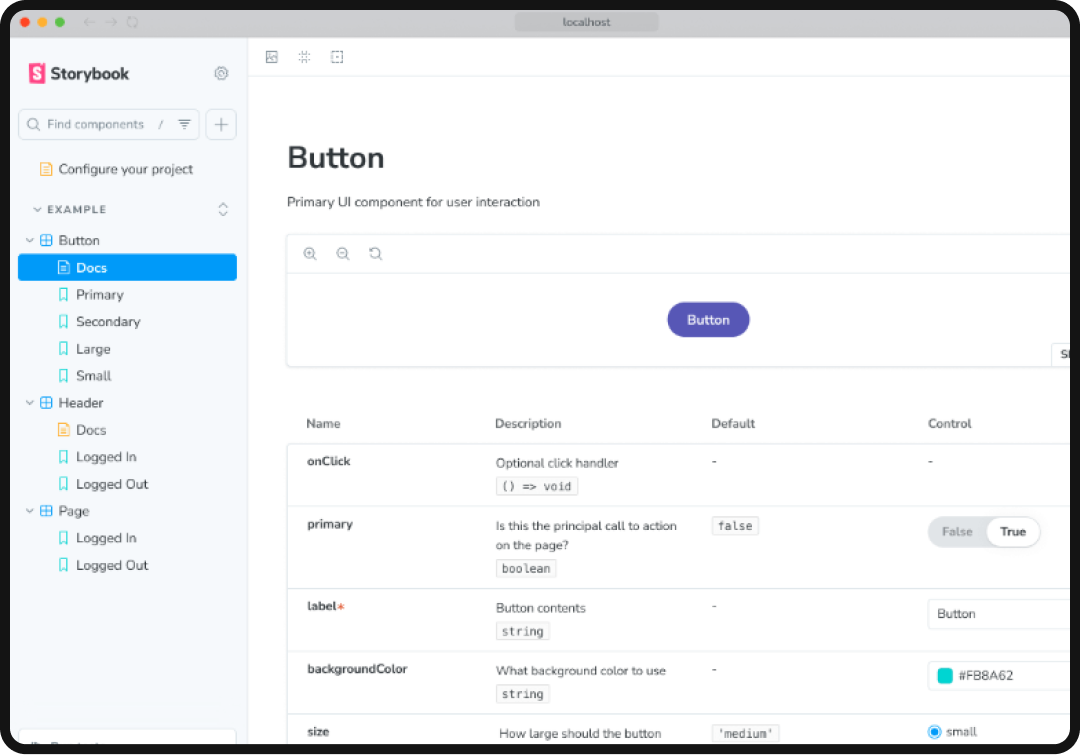Zoom in on the Button preview
This screenshot has height=755, width=1080.
coord(310,253)
